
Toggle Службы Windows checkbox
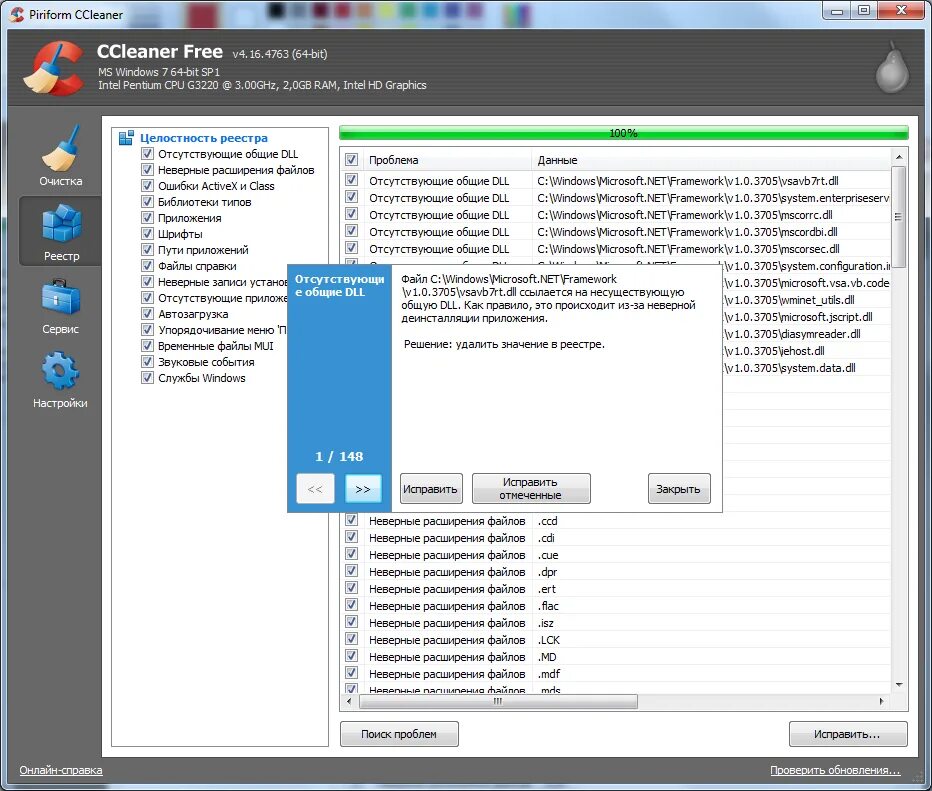tap(147, 378)
